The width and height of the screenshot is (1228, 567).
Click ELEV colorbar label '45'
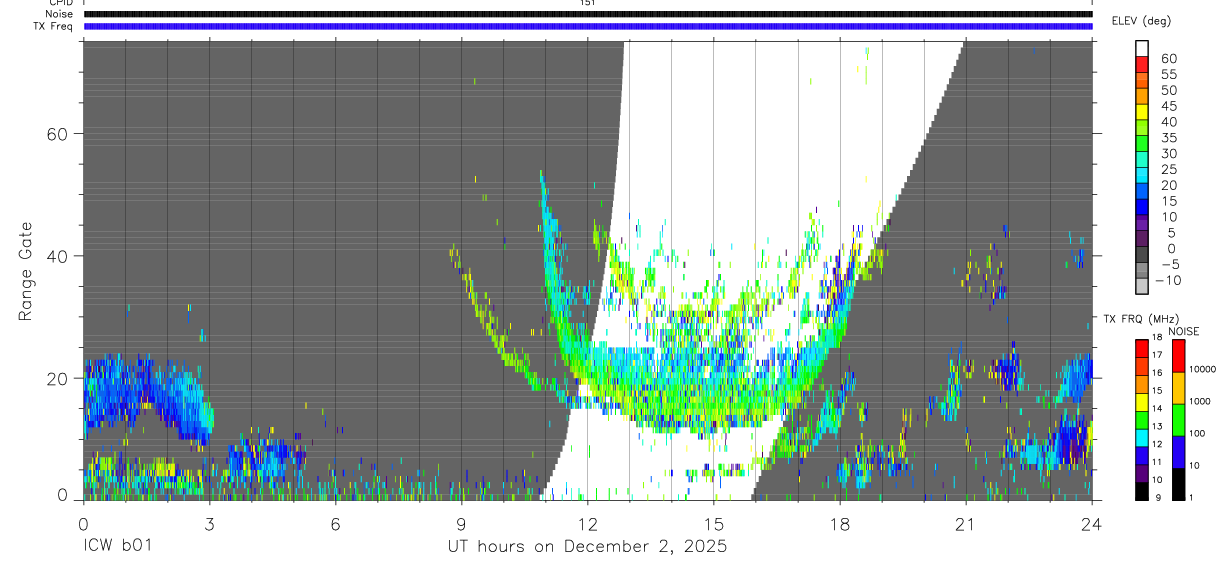(x=1168, y=107)
